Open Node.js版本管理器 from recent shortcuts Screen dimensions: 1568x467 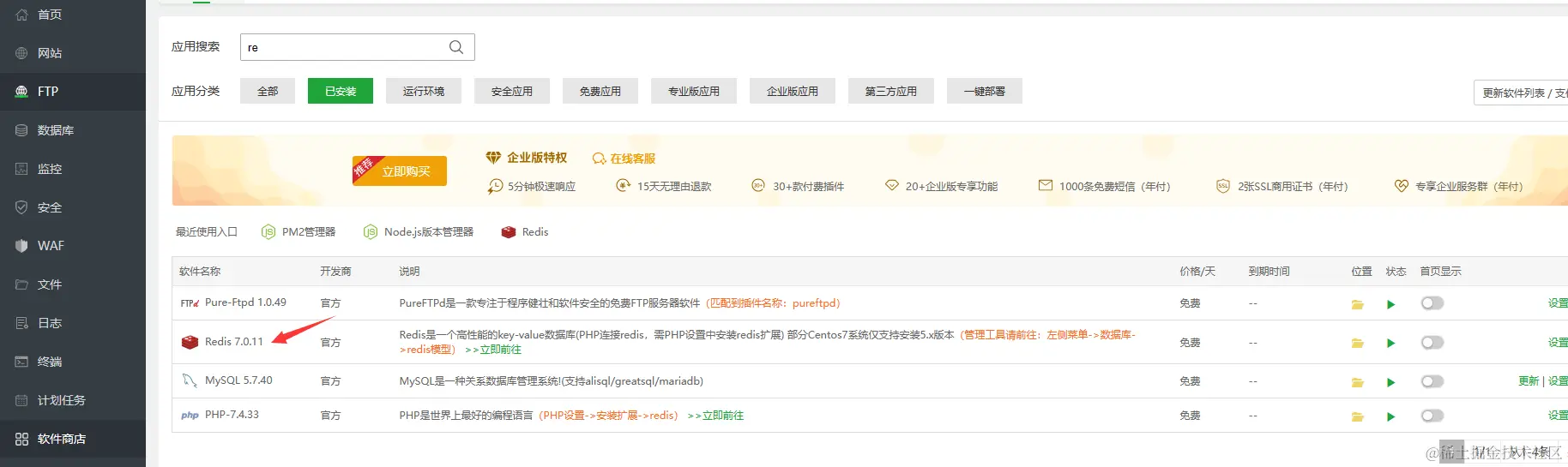pyautogui.click(x=419, y=232)
